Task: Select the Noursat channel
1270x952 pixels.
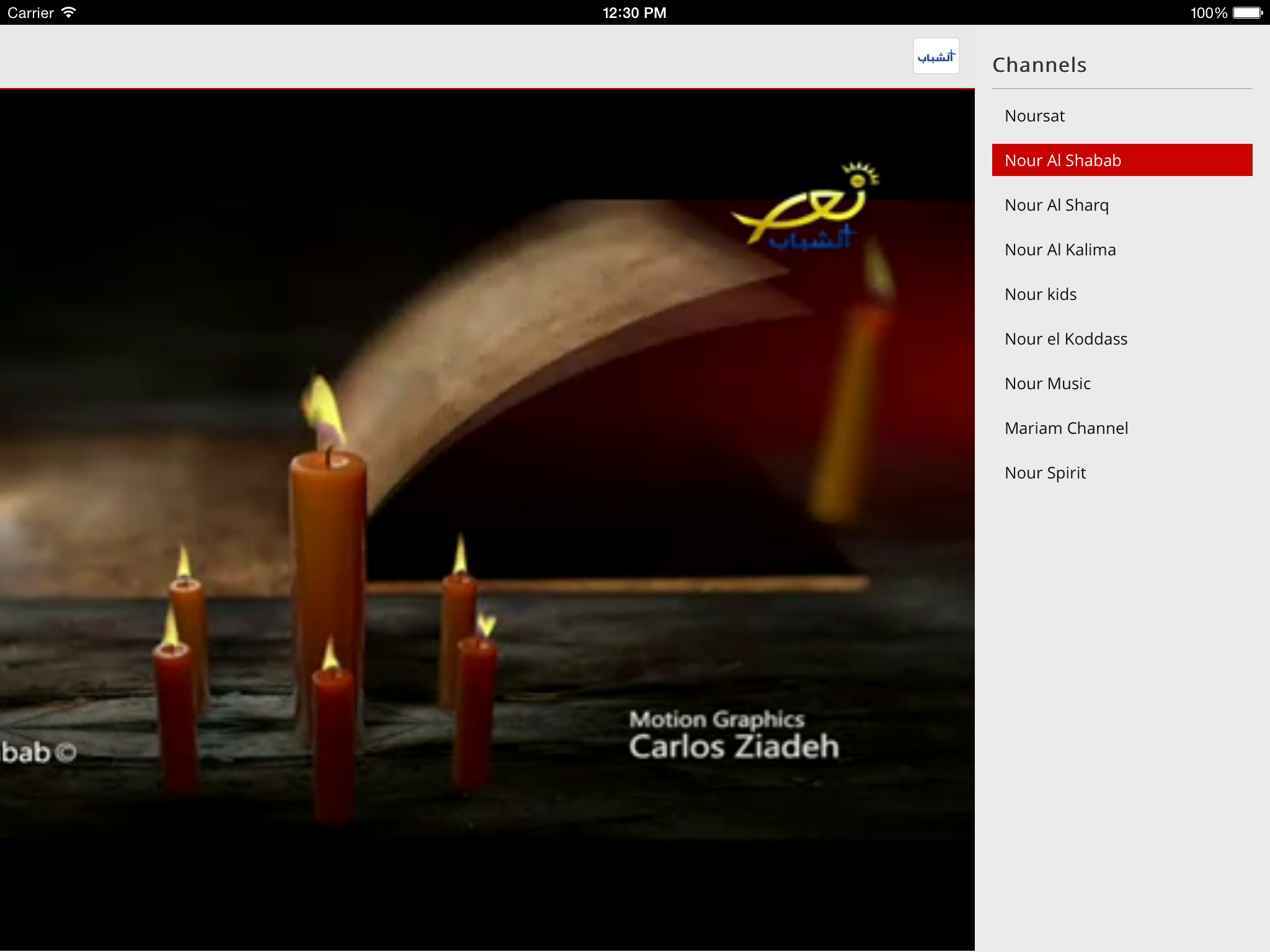Action: (x=1122, y=116)
